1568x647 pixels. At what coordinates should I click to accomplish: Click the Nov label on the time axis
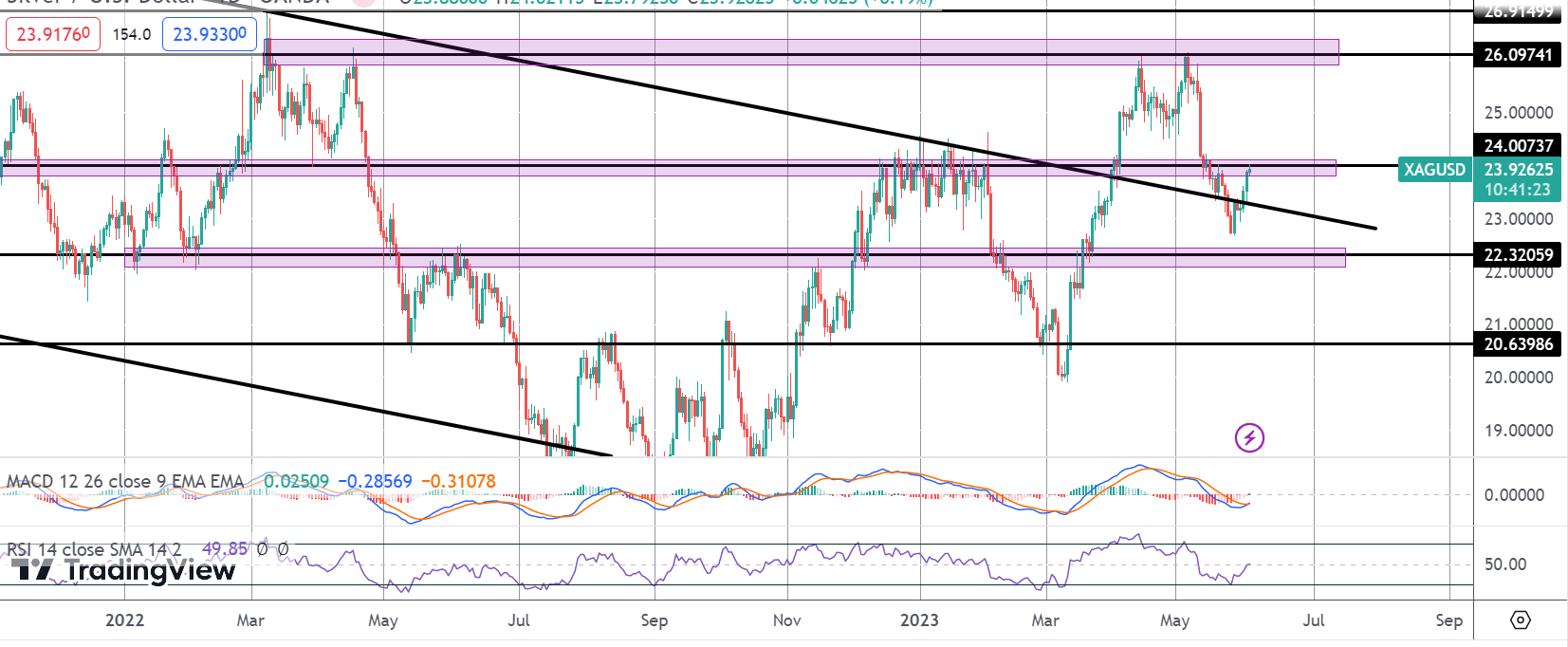786,619
